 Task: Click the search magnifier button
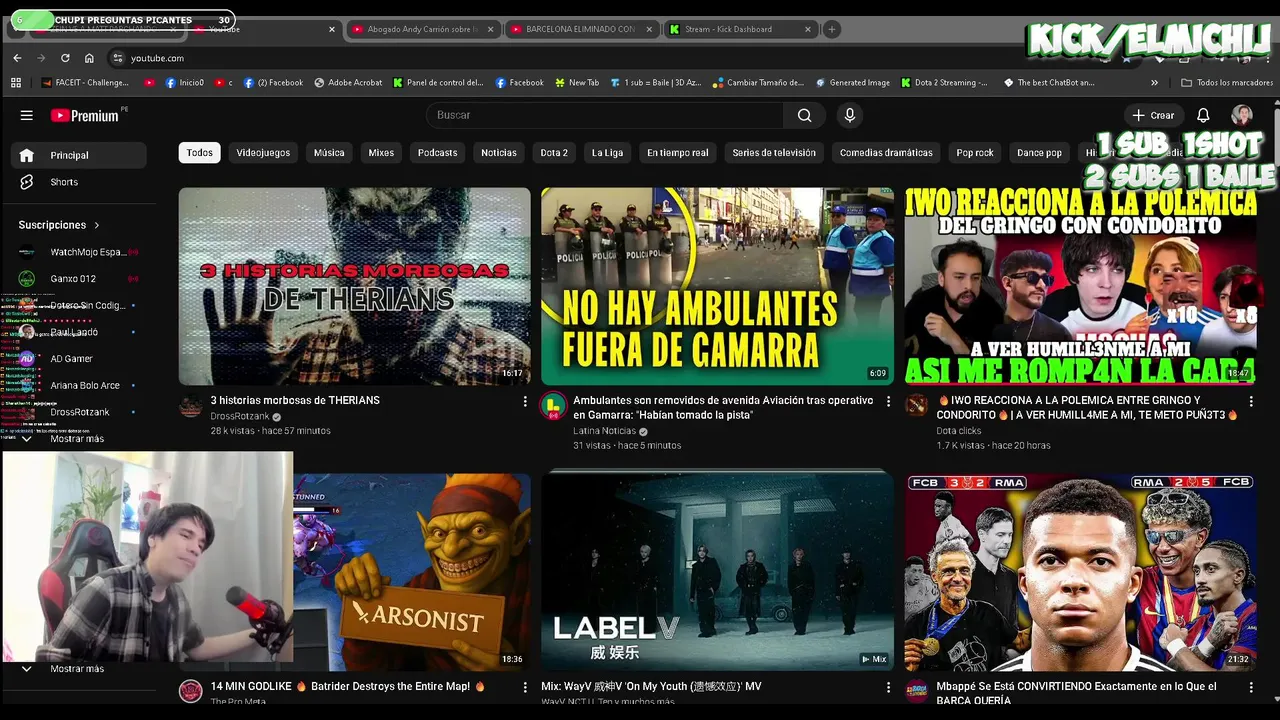[x=805, y=115]
